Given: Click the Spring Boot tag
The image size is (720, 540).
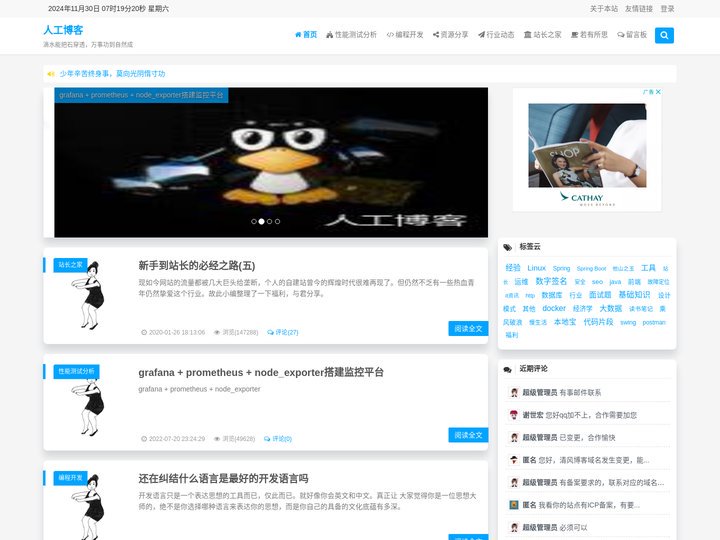Looking at the screenshot, I should click(591, 269).
